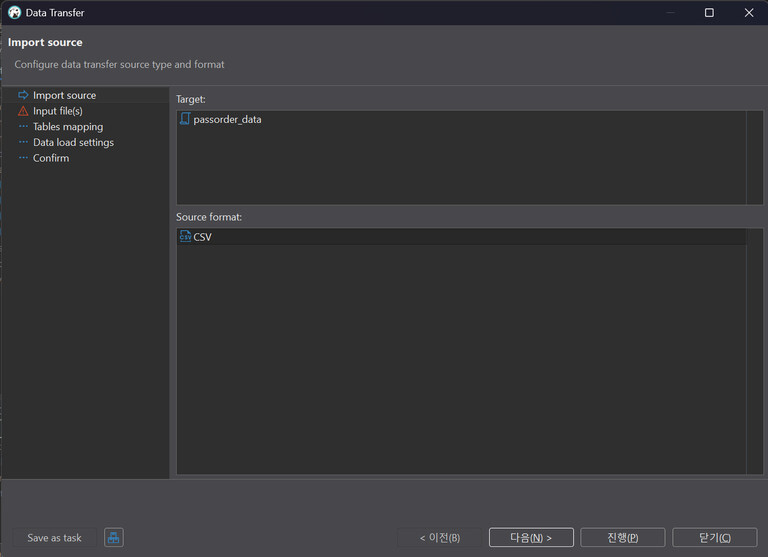
Task: Click the dots icon beside Confirm
Action: 23,158
